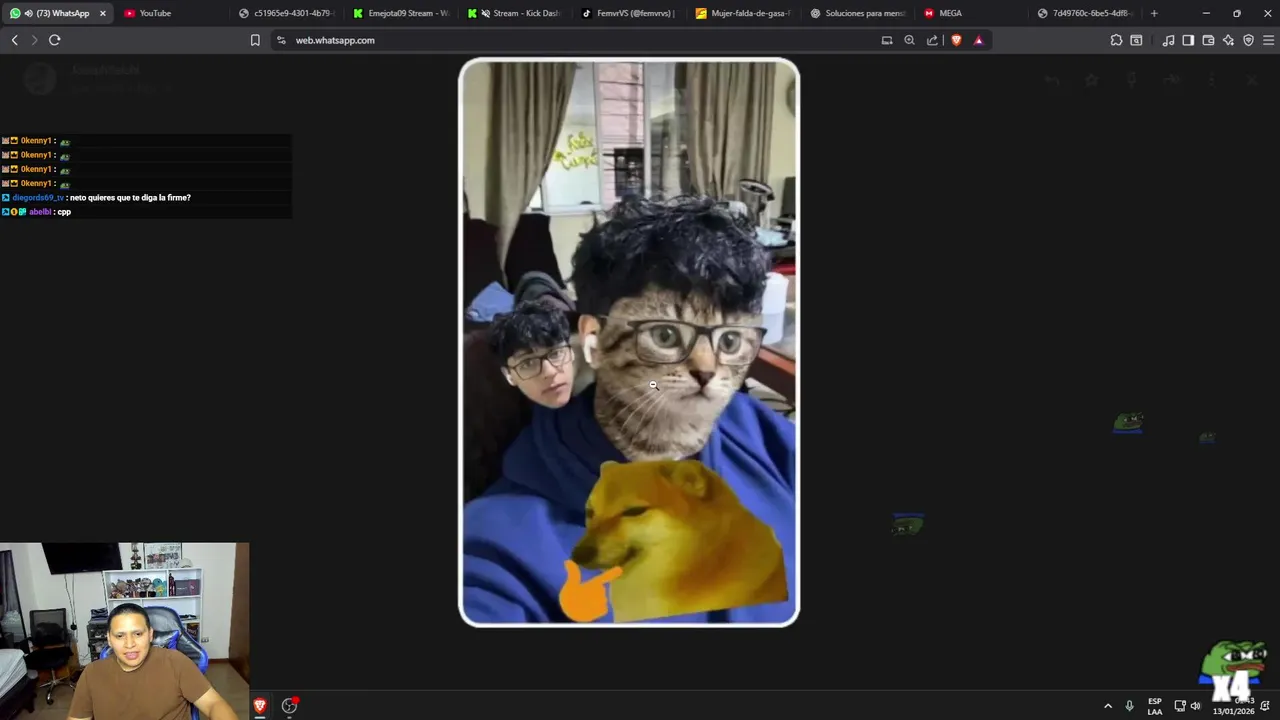
Task: Open the Brave VPN shield icon
Action: coord(1248,40)
